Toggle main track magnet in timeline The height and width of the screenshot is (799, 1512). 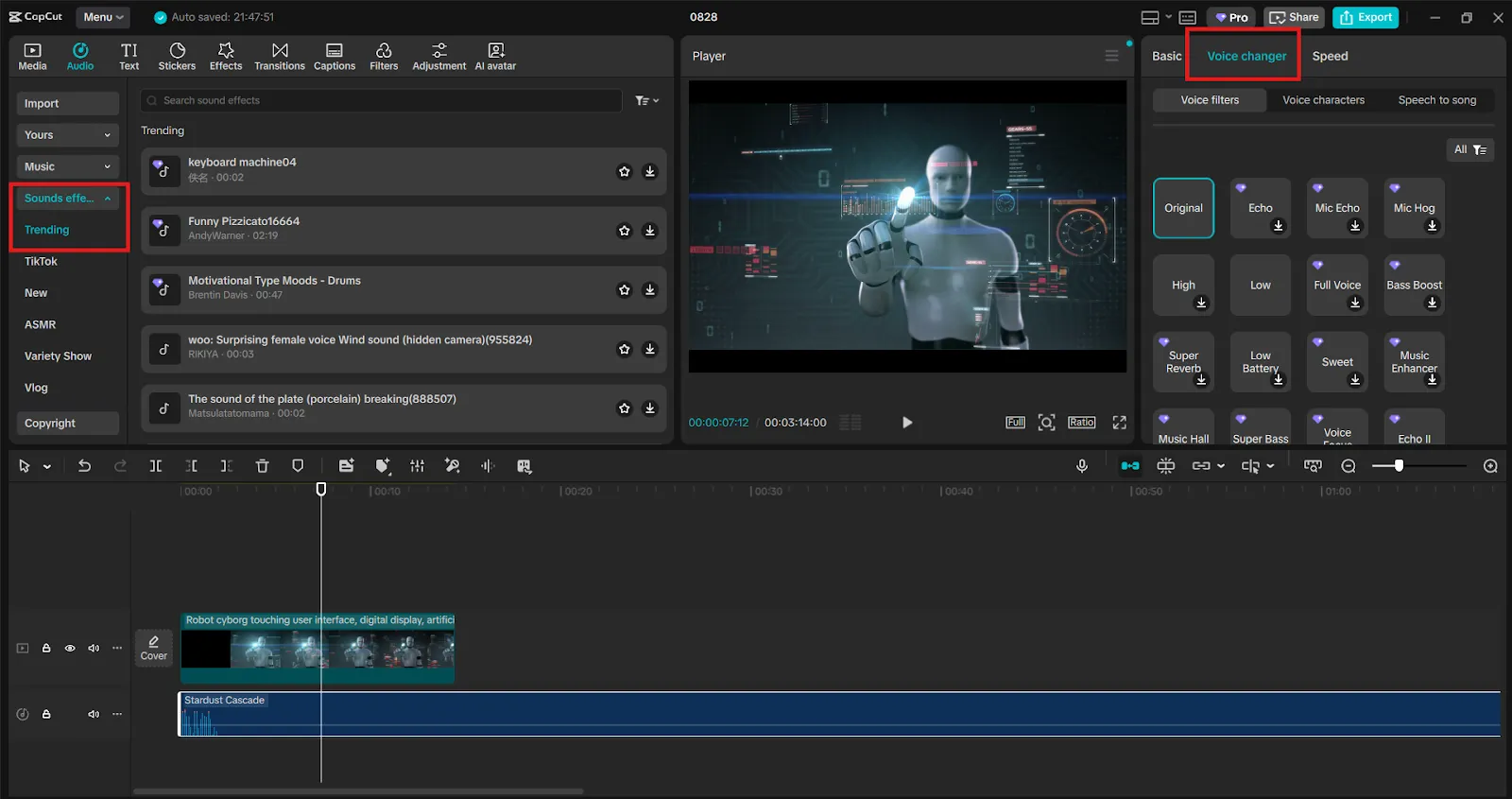coord(1130,466)
